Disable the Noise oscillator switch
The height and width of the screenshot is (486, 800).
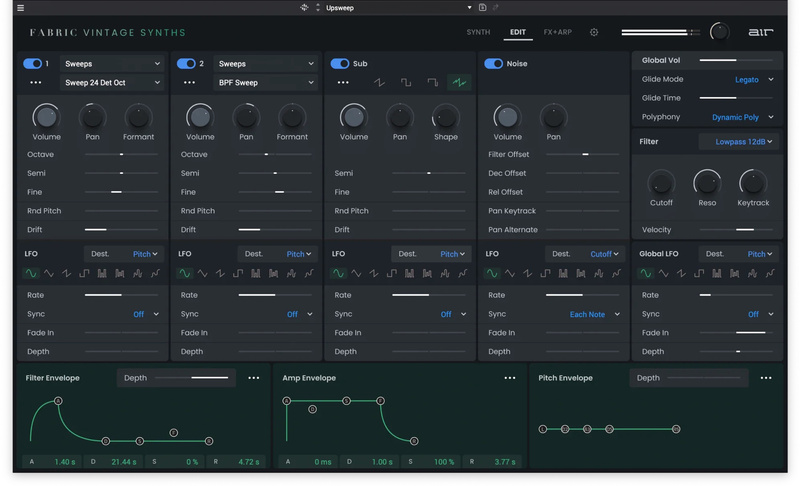pyautogui.click(x=493, y=64)
